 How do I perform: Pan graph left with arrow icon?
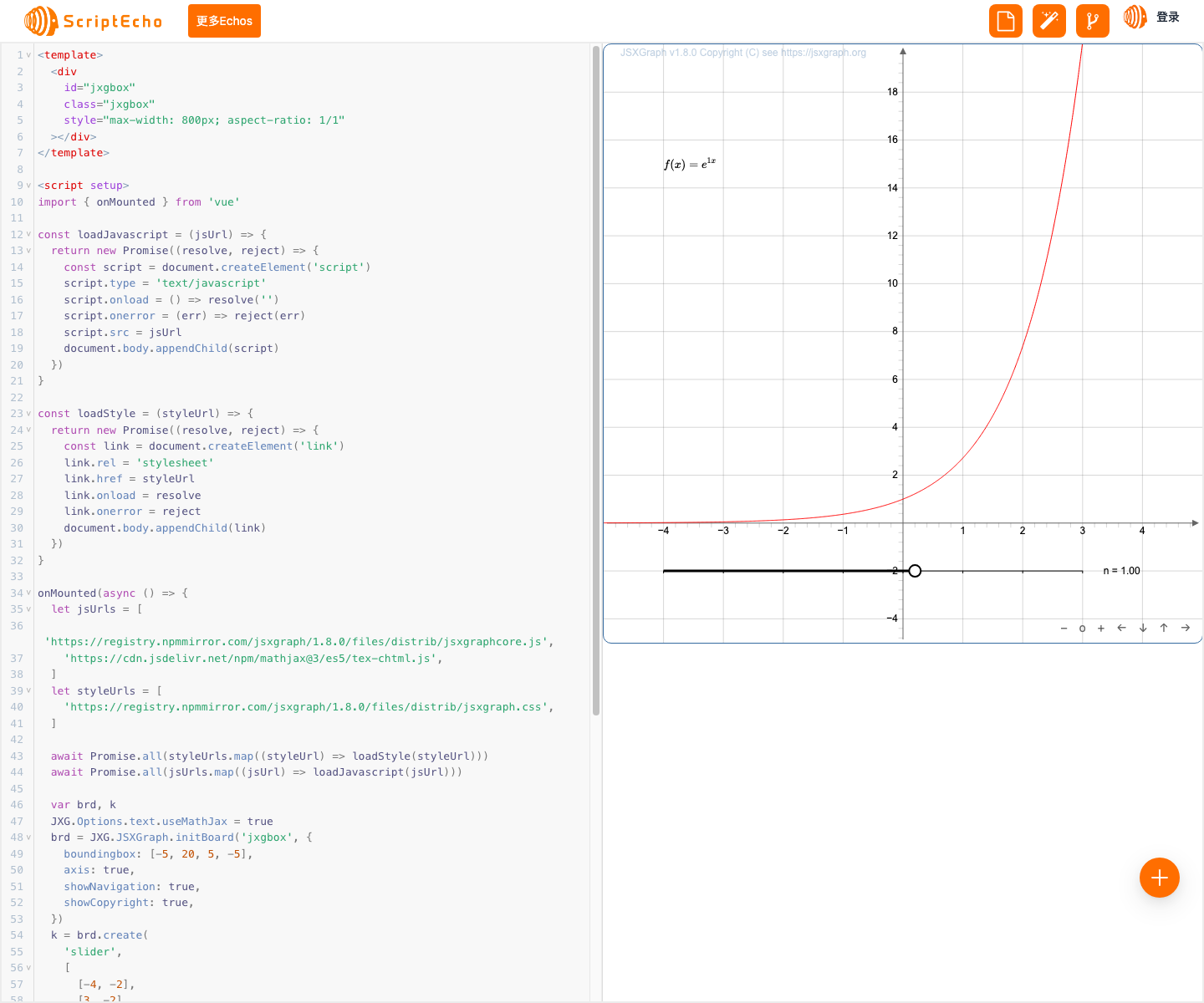(x=1122, y=628)
